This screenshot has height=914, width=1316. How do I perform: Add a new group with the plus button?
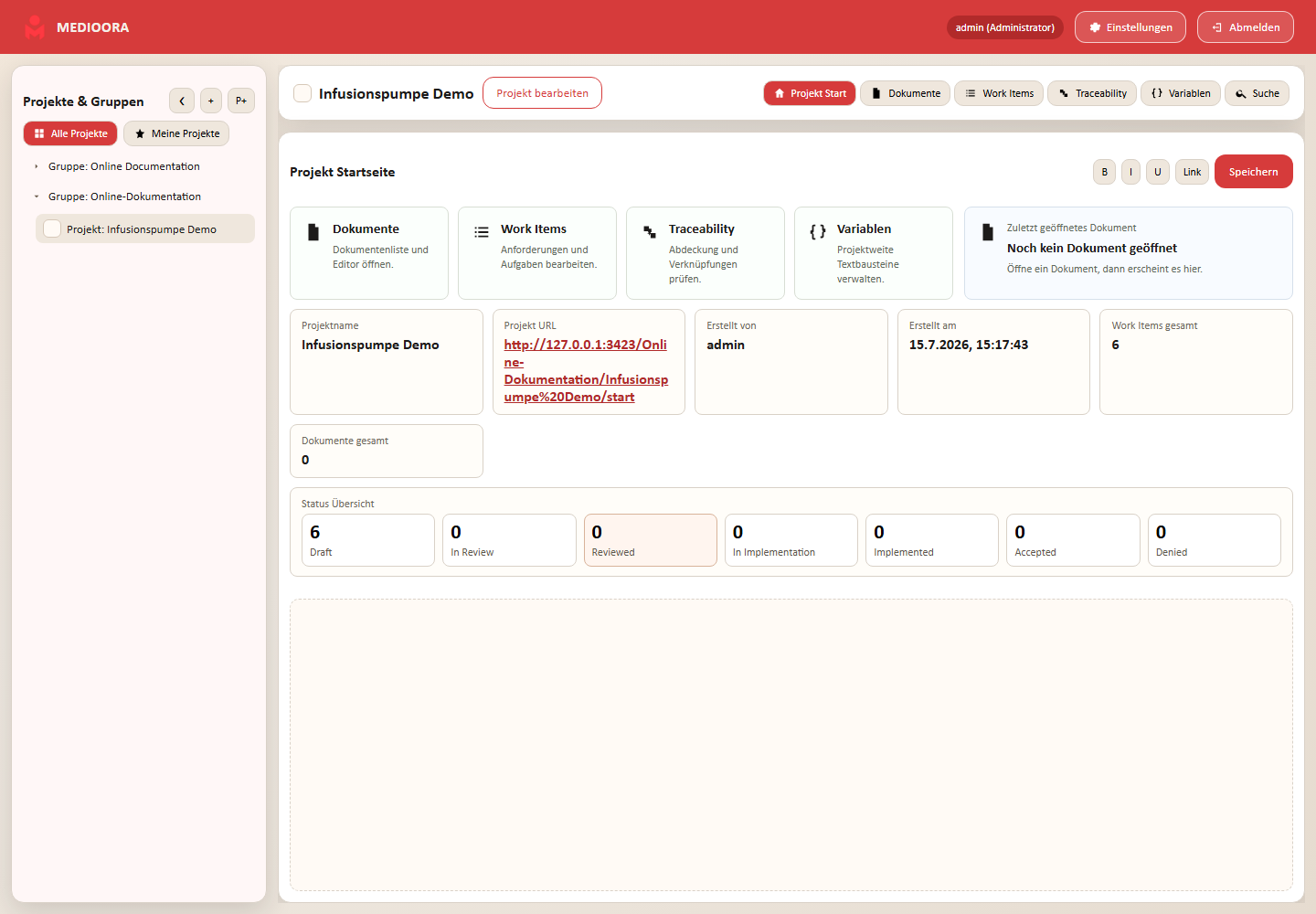[x=211, y=101]
